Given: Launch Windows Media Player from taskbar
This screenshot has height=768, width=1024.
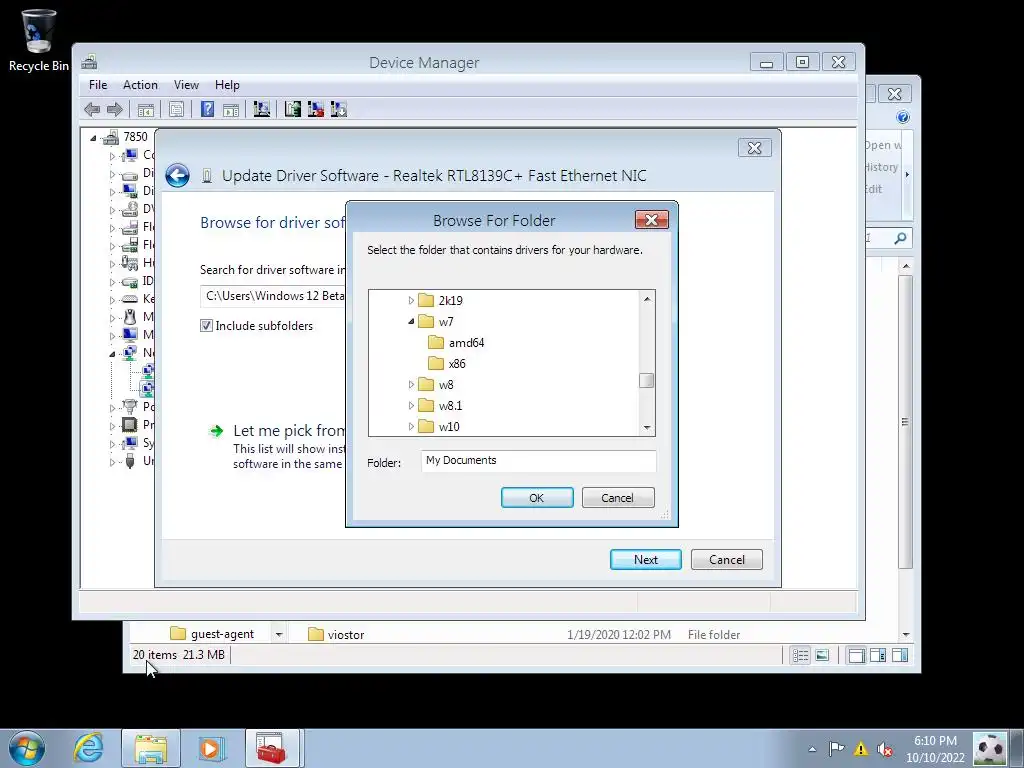Looking at the screenshot, I should [212, 748].
